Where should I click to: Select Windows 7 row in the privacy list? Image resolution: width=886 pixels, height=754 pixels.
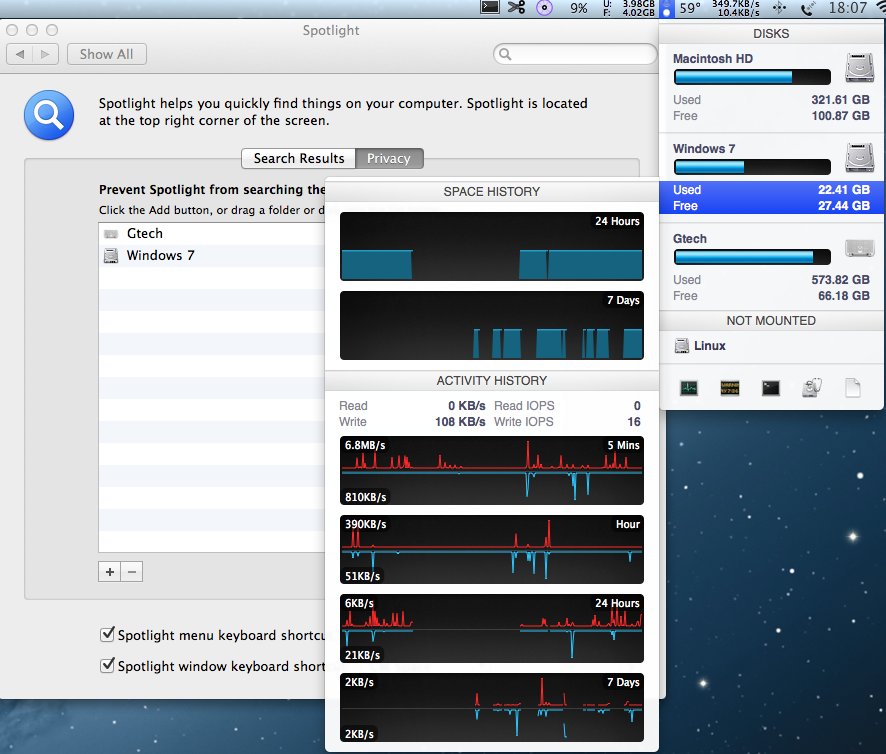tap(212, 255)
